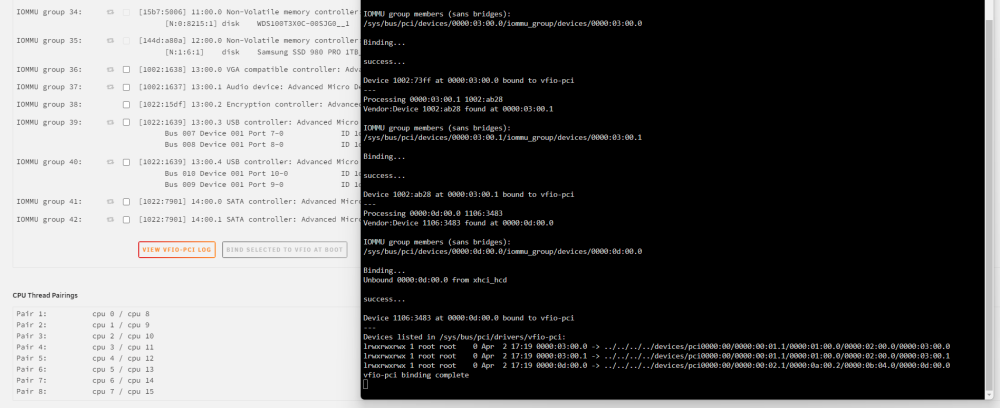
Task: Click the 'IOMMU group 42:' label
Action: (x=49, y=220)
